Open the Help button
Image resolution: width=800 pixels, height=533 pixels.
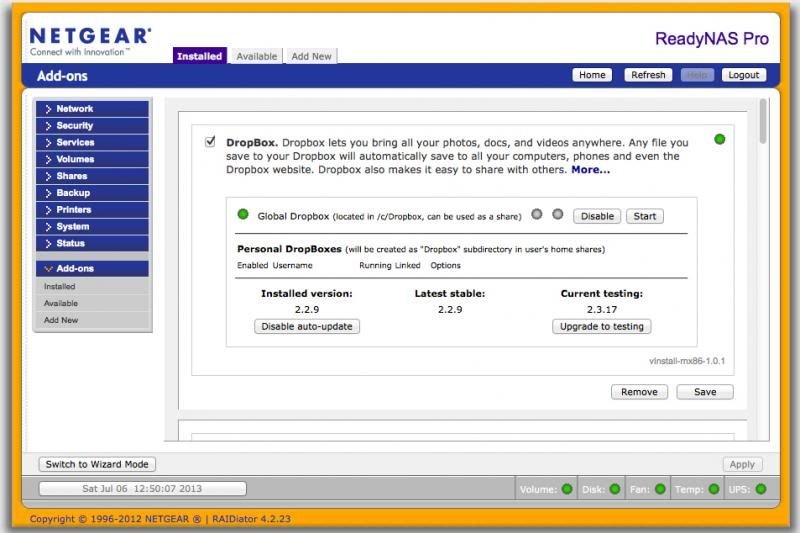click(697, 75)
